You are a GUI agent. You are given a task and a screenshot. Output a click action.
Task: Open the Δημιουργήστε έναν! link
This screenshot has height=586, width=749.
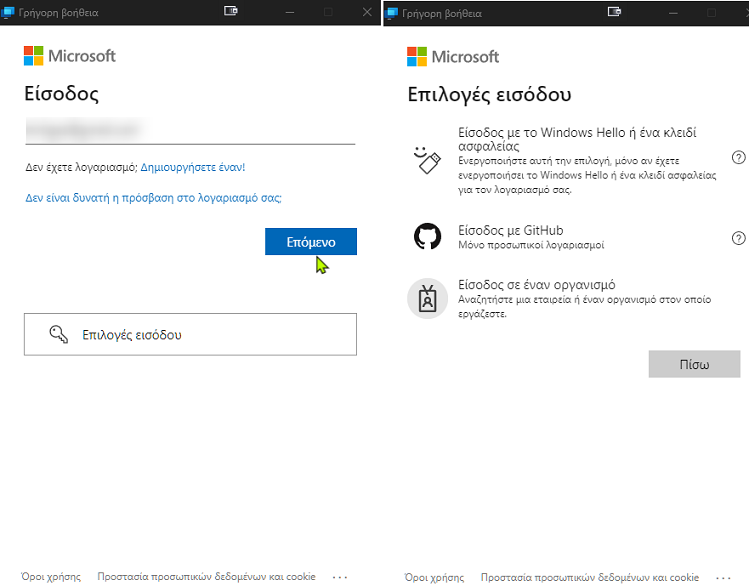point(193,167)
